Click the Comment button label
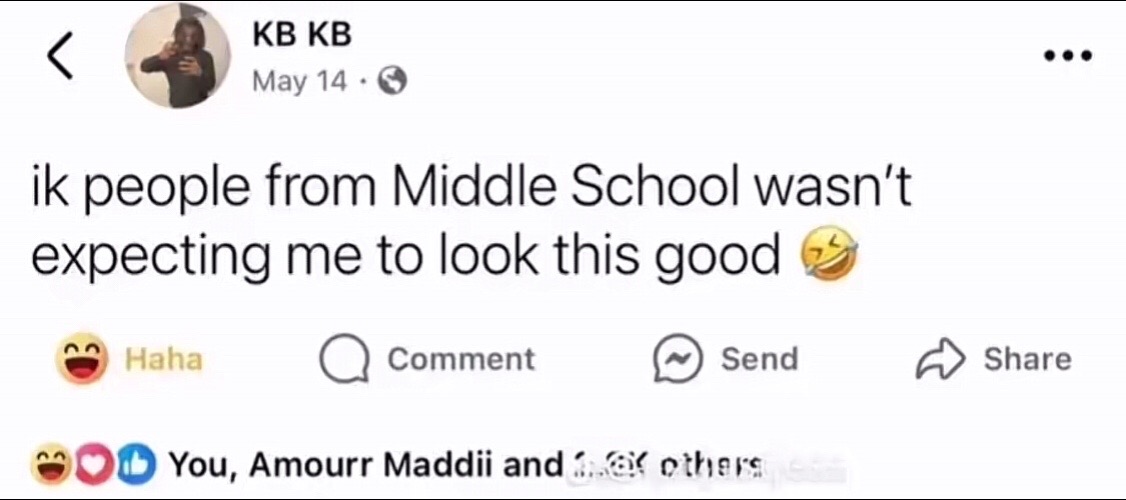This screenshot has width=1126, height=500. click(x=462, y=359)
